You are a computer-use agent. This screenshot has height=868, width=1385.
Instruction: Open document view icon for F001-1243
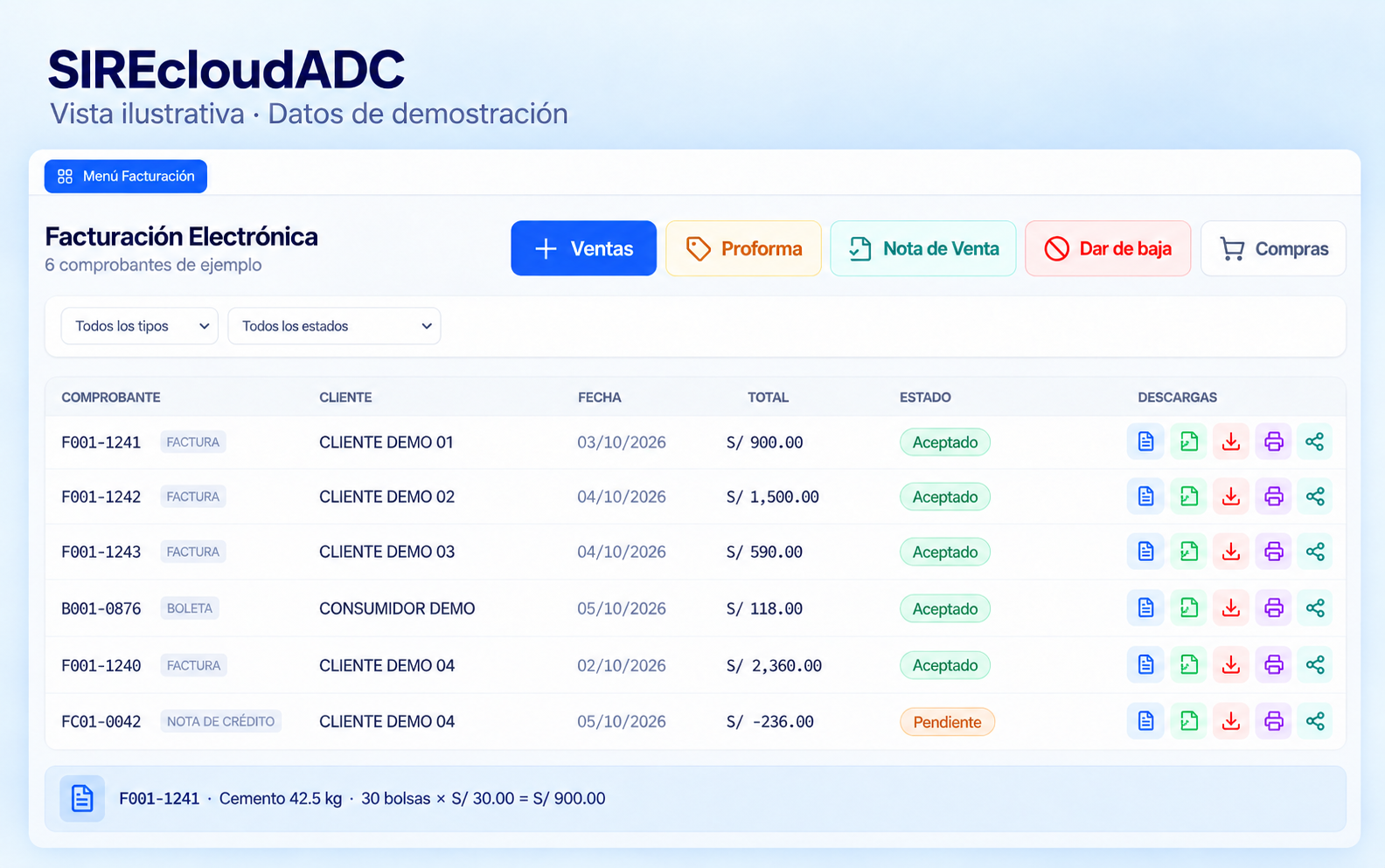point(1145,552)
